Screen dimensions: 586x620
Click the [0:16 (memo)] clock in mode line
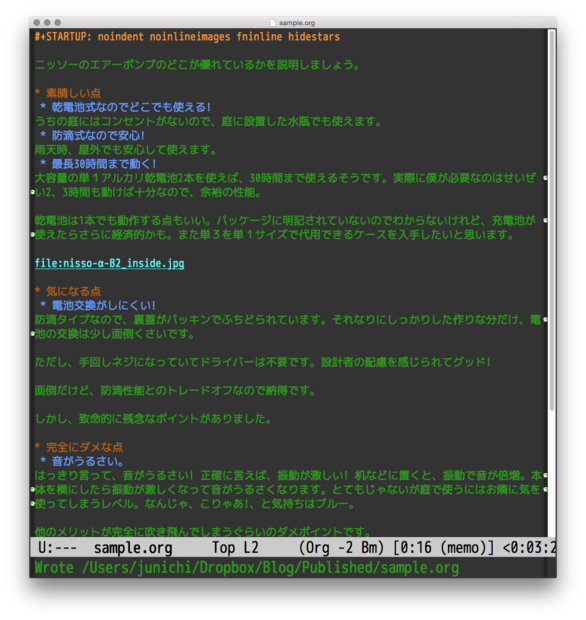pos(444,548)
